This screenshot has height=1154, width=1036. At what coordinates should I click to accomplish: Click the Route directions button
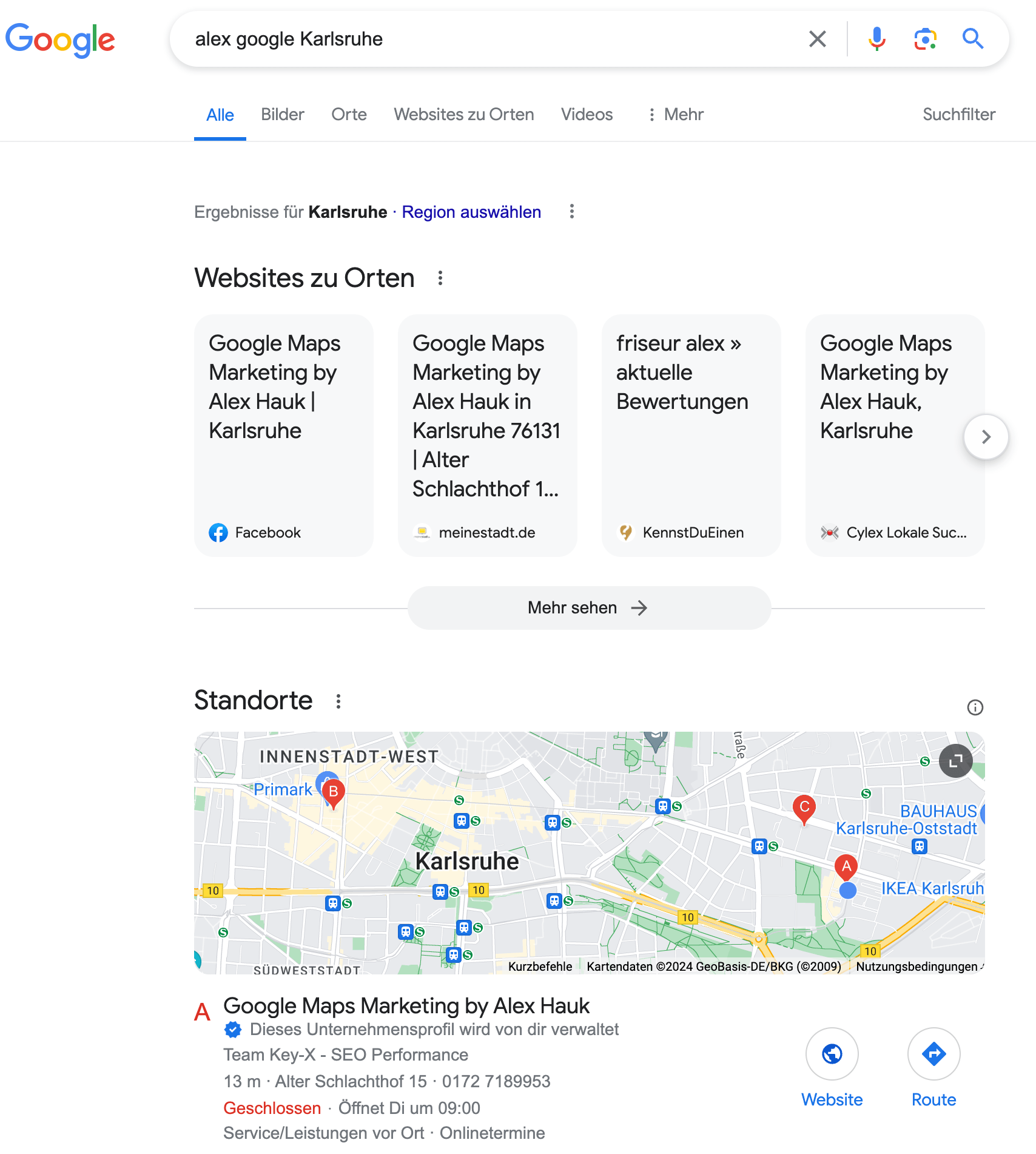934,1054
